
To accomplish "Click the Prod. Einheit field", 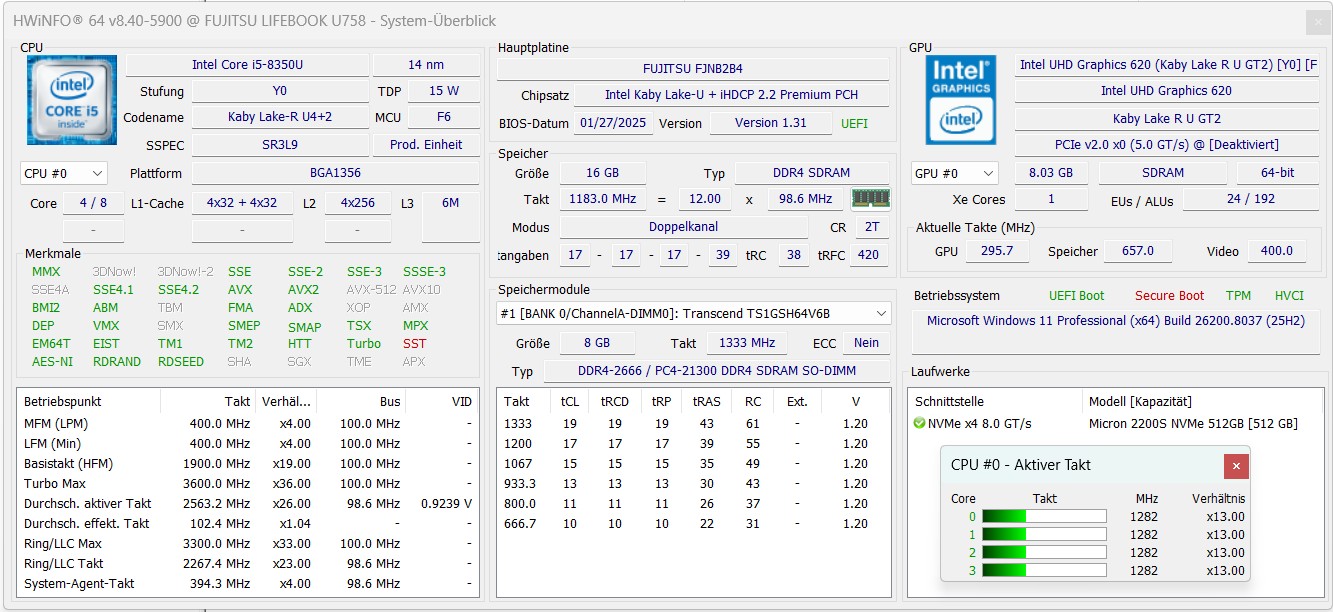I will coord(426,145).
